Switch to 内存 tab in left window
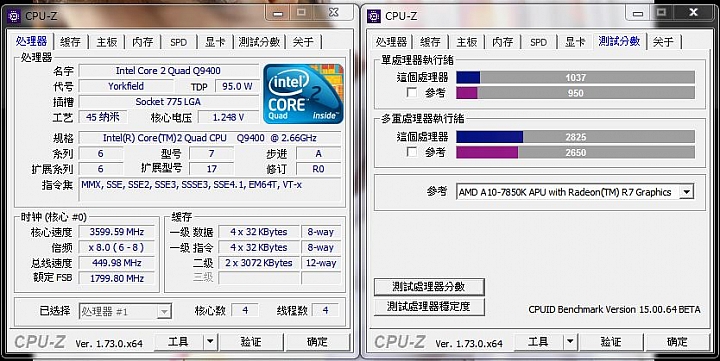Screen dimensions: 720x361 (x=142, y=42)
